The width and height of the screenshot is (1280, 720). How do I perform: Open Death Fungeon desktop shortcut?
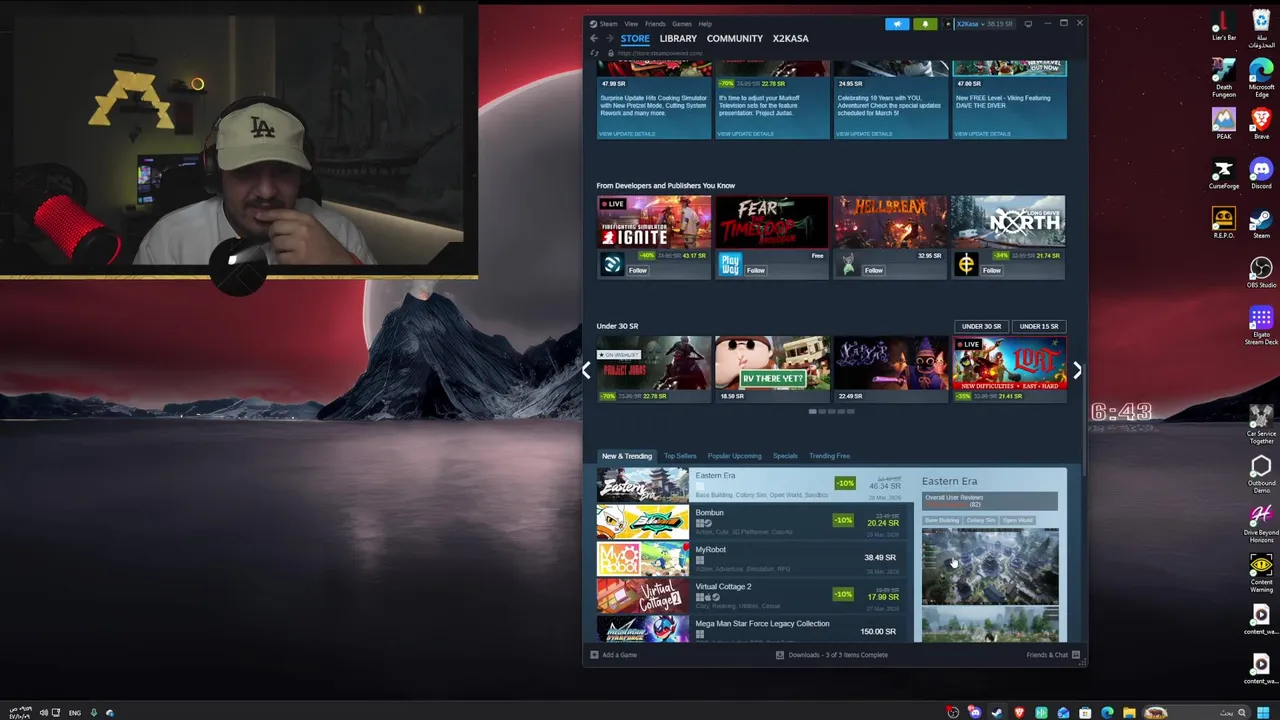tap(1224, 76)
